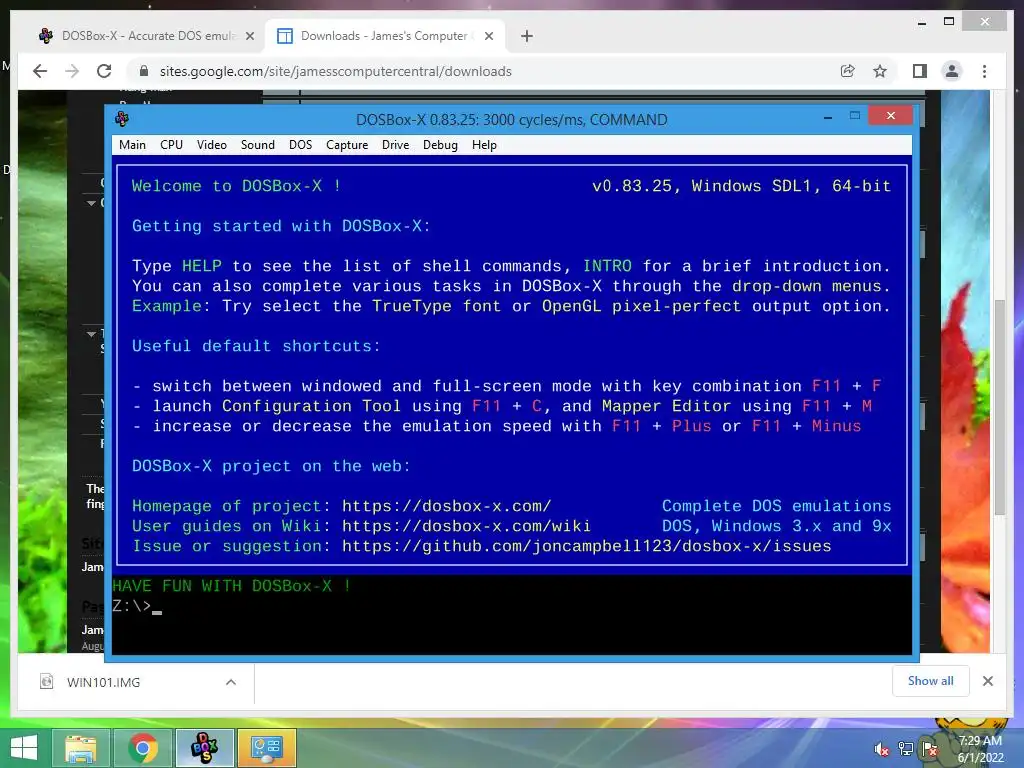This screenshot has height=768, width=1024.
Task: Toggle Chrome side panel
Action: (x=920, y=71)
